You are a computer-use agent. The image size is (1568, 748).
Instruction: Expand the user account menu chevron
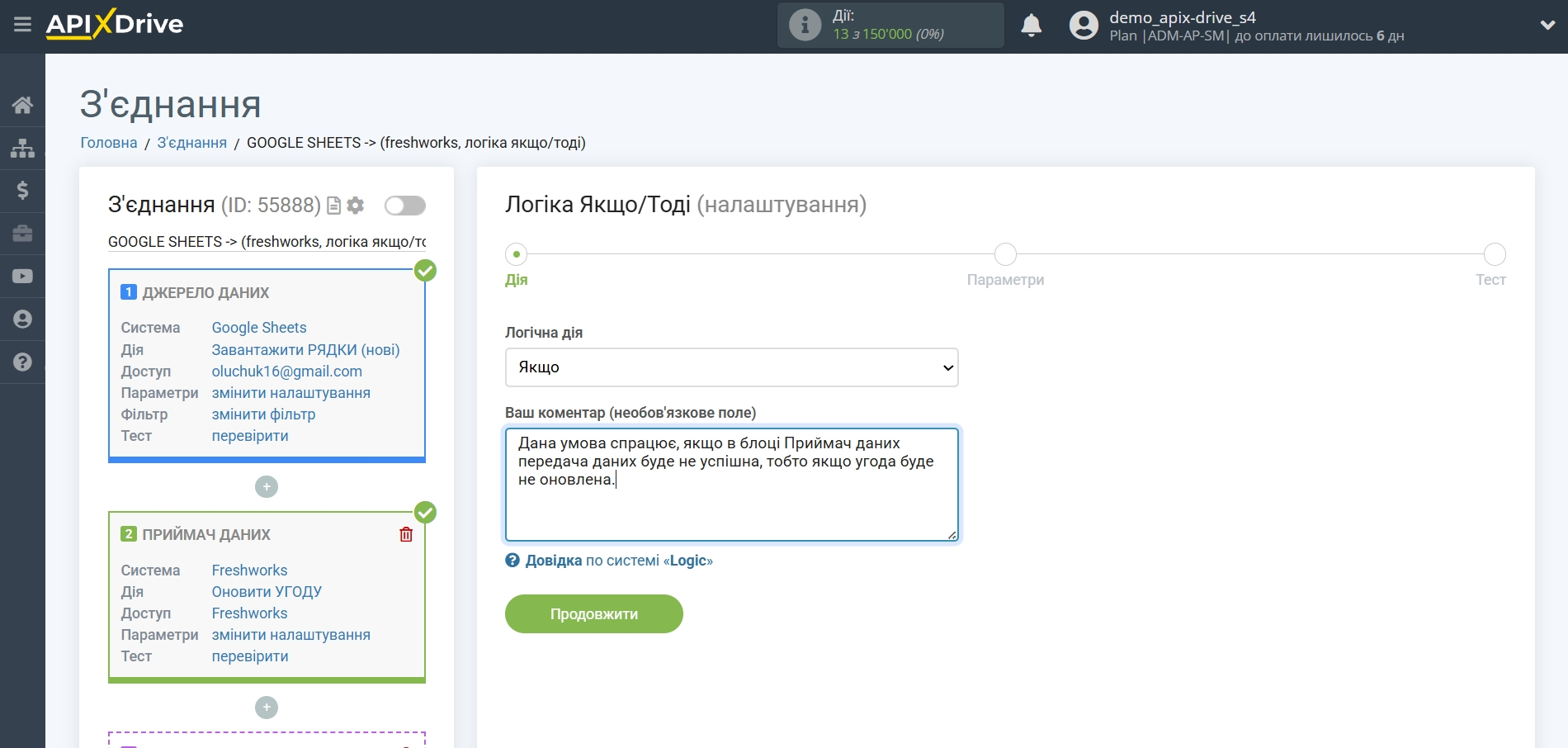[x=1547, y=26]
